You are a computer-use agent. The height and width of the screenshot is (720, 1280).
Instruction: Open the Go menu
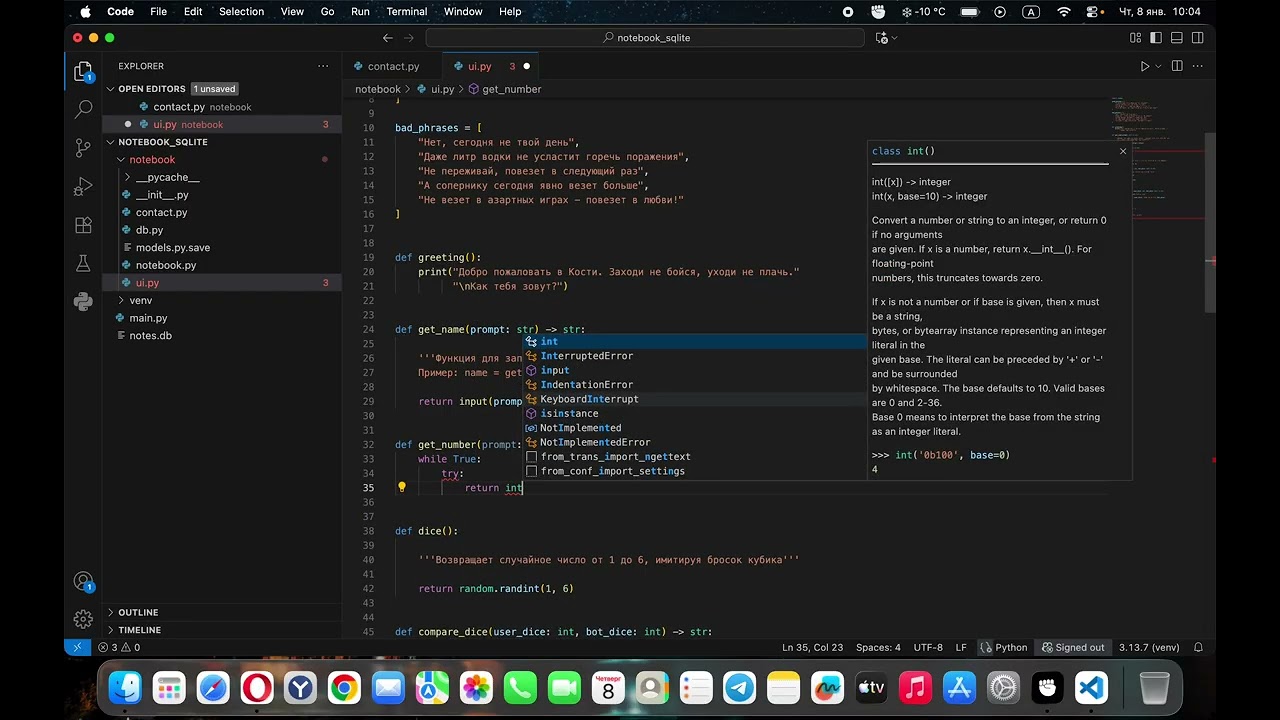[327, 12]
